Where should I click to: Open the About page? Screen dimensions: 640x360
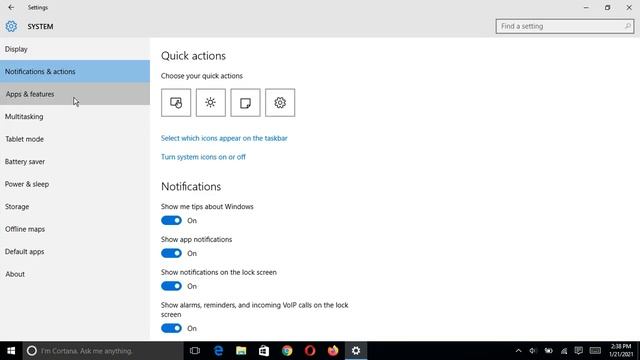75,274
